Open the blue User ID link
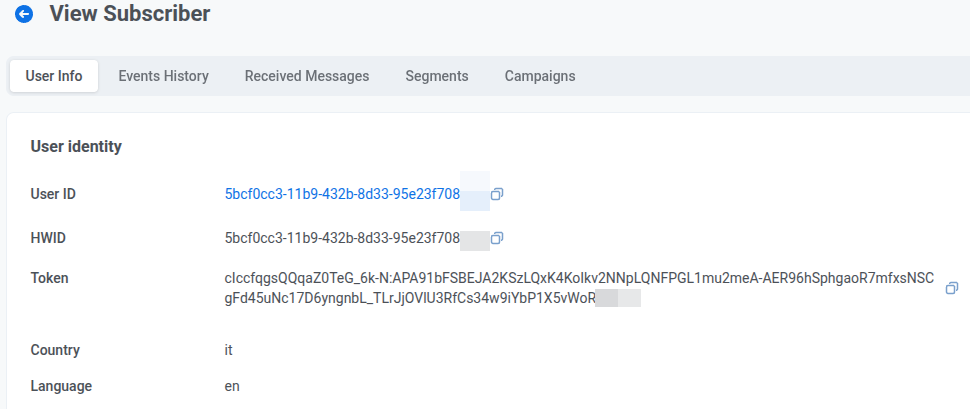Image resolution: width=970 pixels, height=409 pixels. [x=342, y=194]
